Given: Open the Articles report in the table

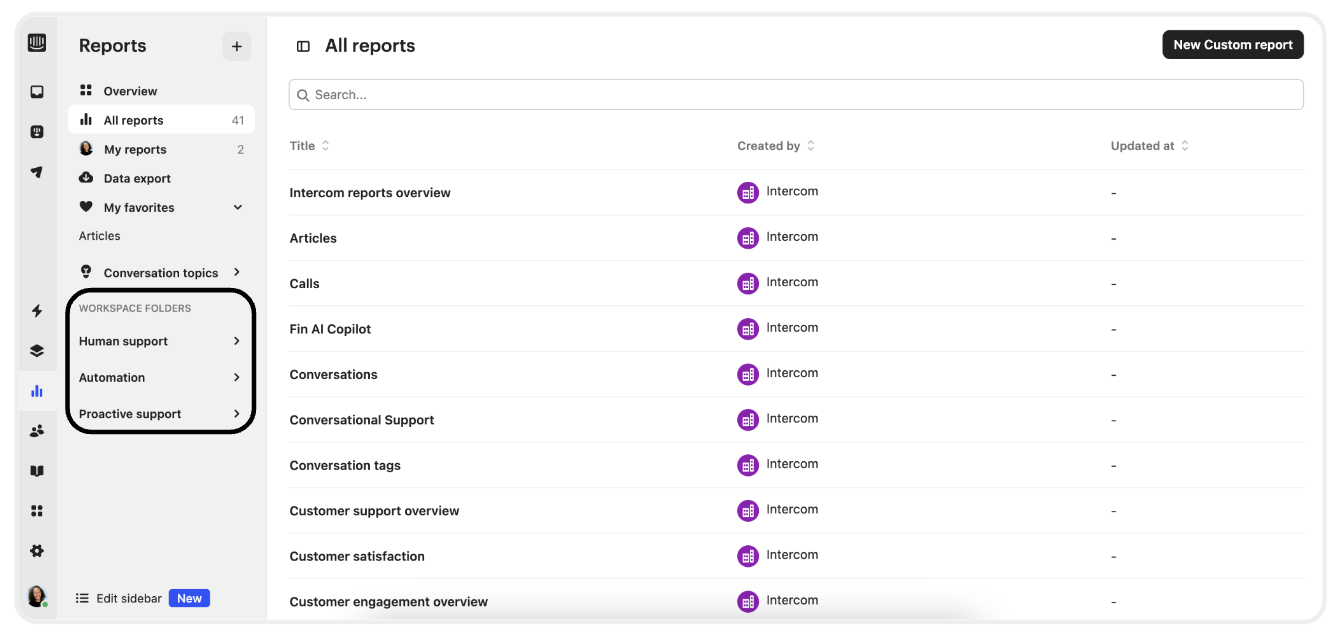Looking at the screenshot, I should (x=313, y=238).
